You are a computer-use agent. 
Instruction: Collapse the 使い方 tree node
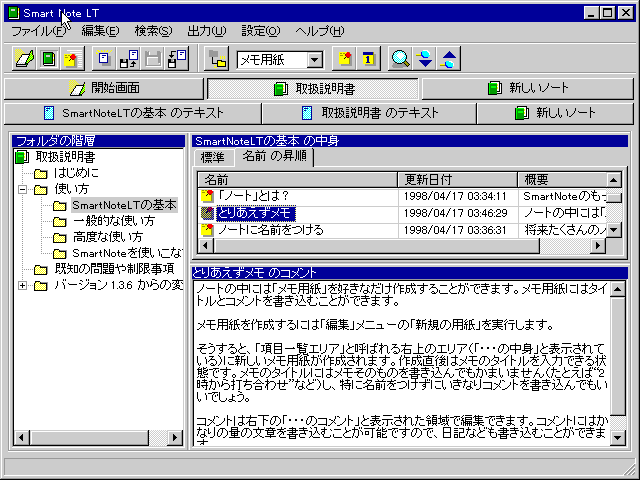click(22, 189)
